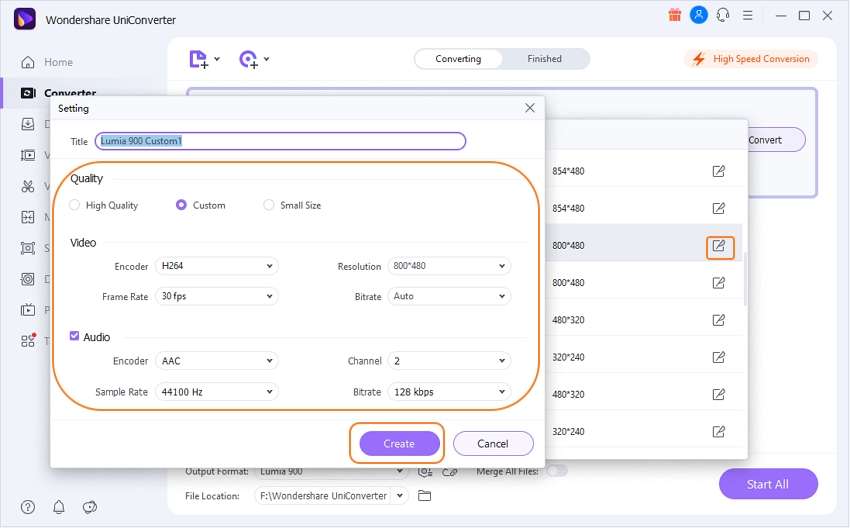Click the Convert button

(x=776, y=140)
